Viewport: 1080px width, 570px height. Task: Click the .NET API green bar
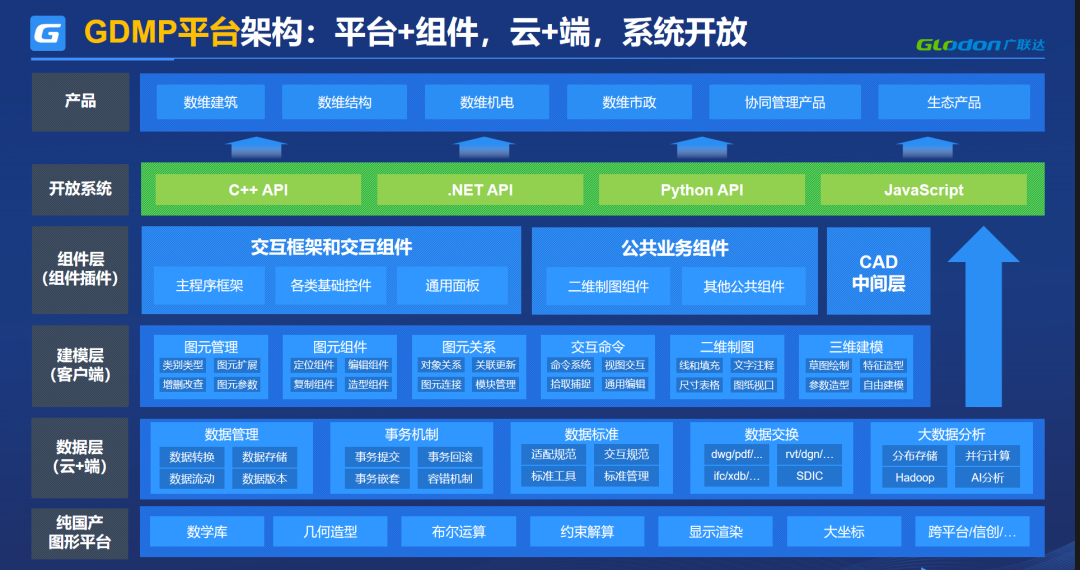click(x=480, y=190)
